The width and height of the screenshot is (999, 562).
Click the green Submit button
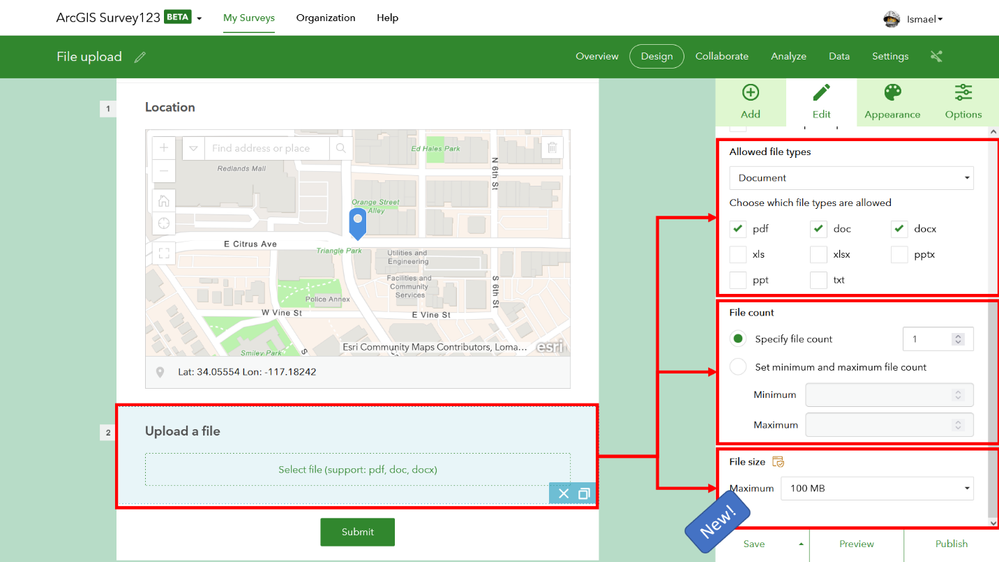tap(357, 531)
